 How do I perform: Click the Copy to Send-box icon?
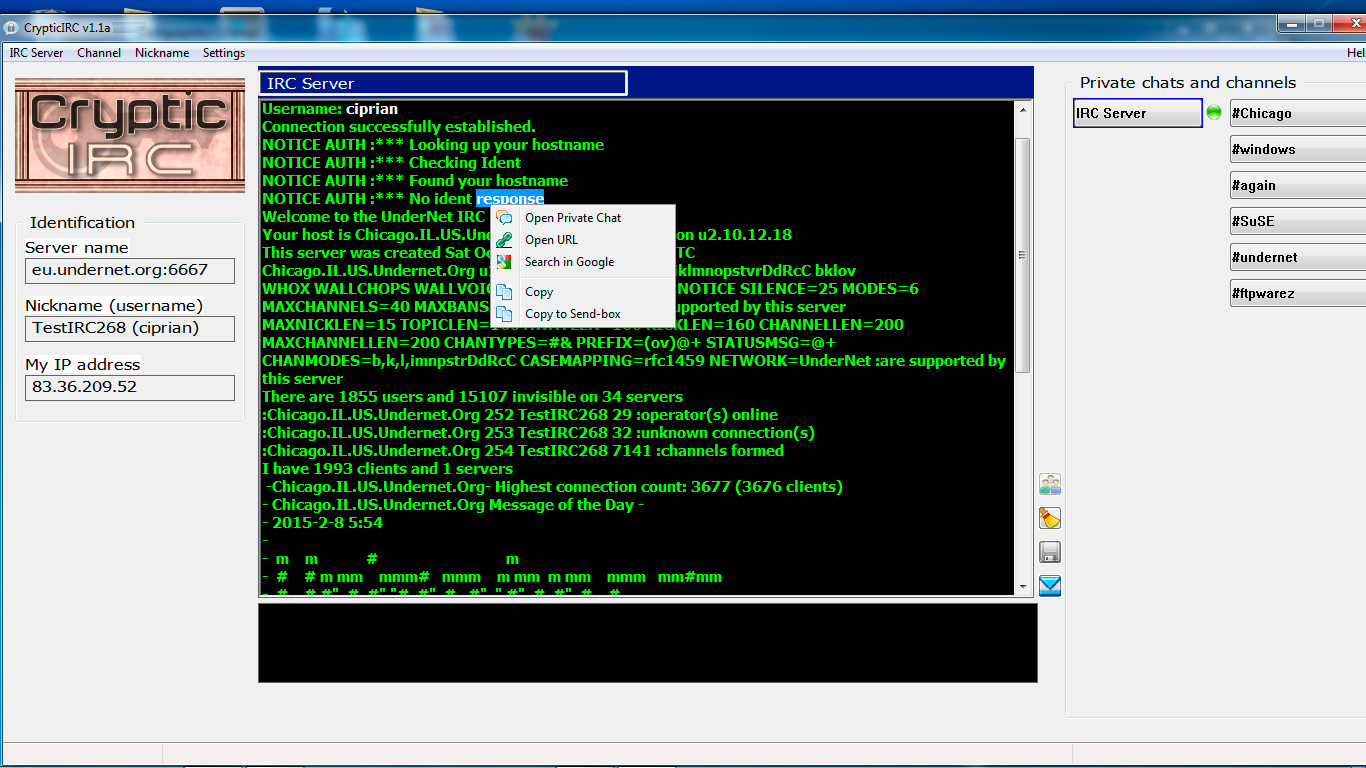click(x=505, y=314)
